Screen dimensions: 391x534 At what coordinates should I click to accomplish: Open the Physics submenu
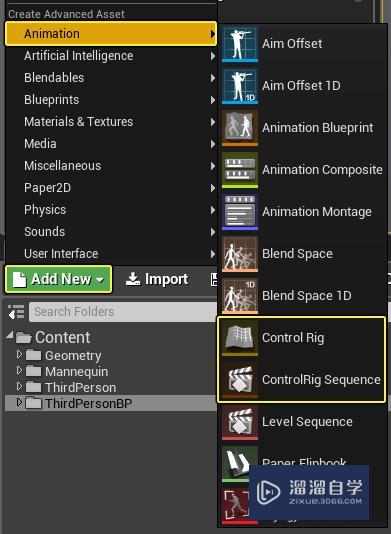pyautogui.click(x=111, y=210)
